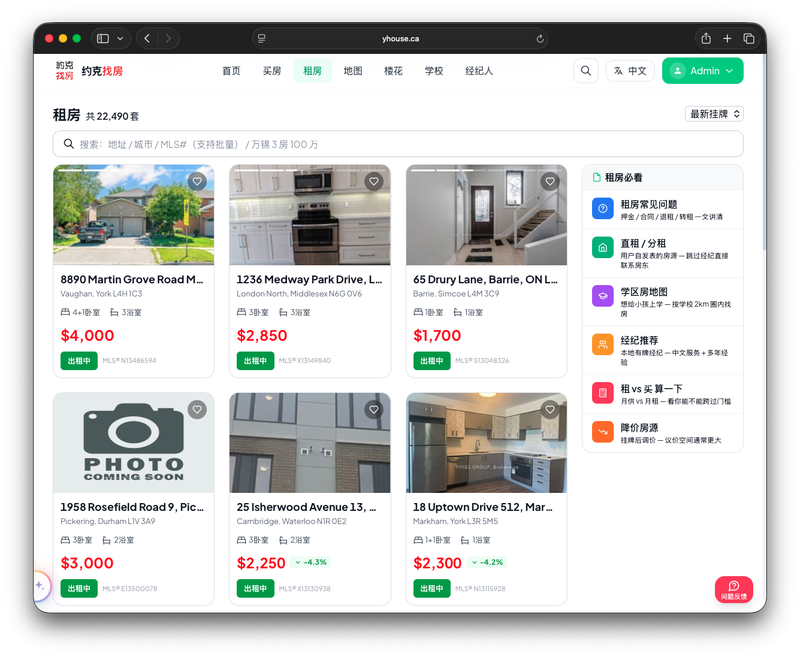The image size is (800, 657).
Task: Open a new Safari tab
Action: coord(727,38)
